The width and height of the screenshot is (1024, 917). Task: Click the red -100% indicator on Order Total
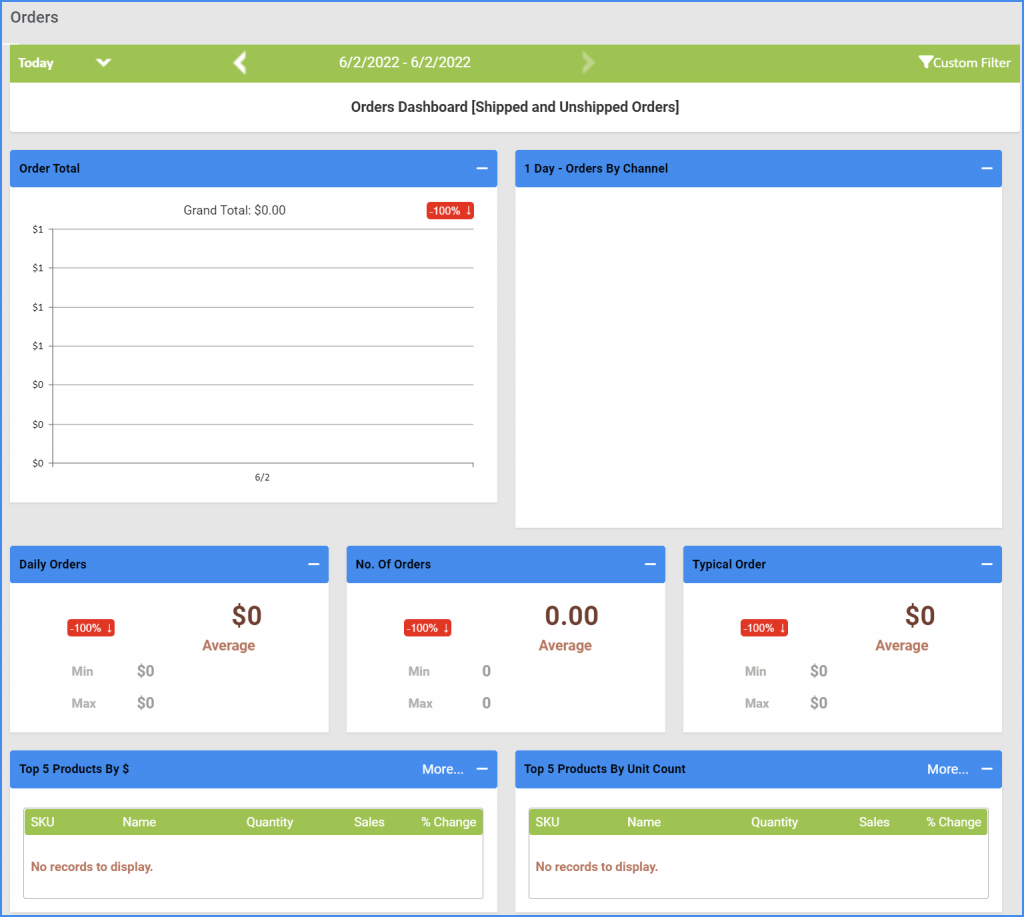450,210
